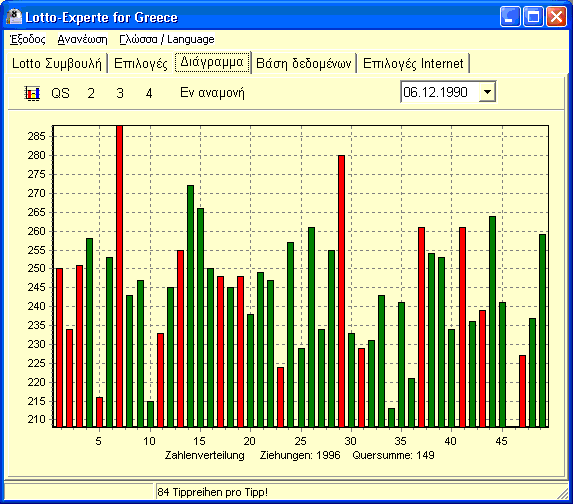Select the QS chart mode
The image size is (576, 504).
(60, 93)
